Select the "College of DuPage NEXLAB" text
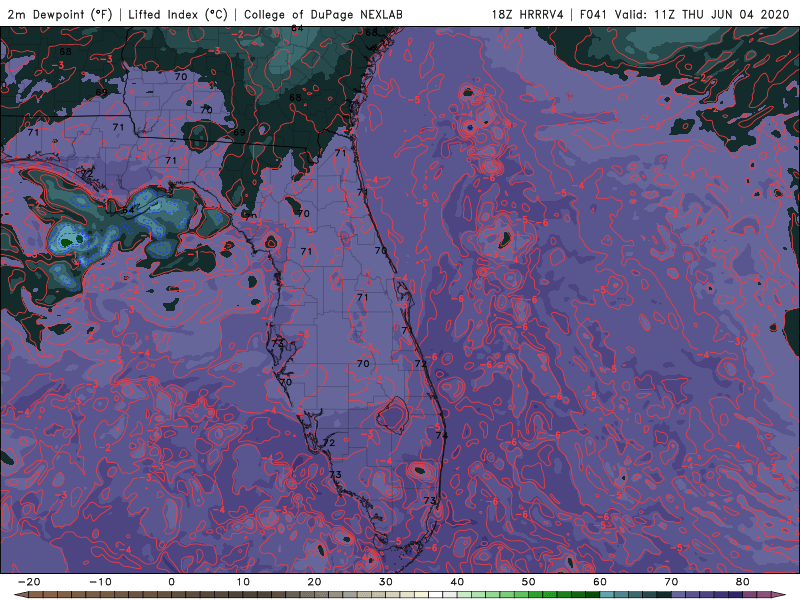 point(323,15)
